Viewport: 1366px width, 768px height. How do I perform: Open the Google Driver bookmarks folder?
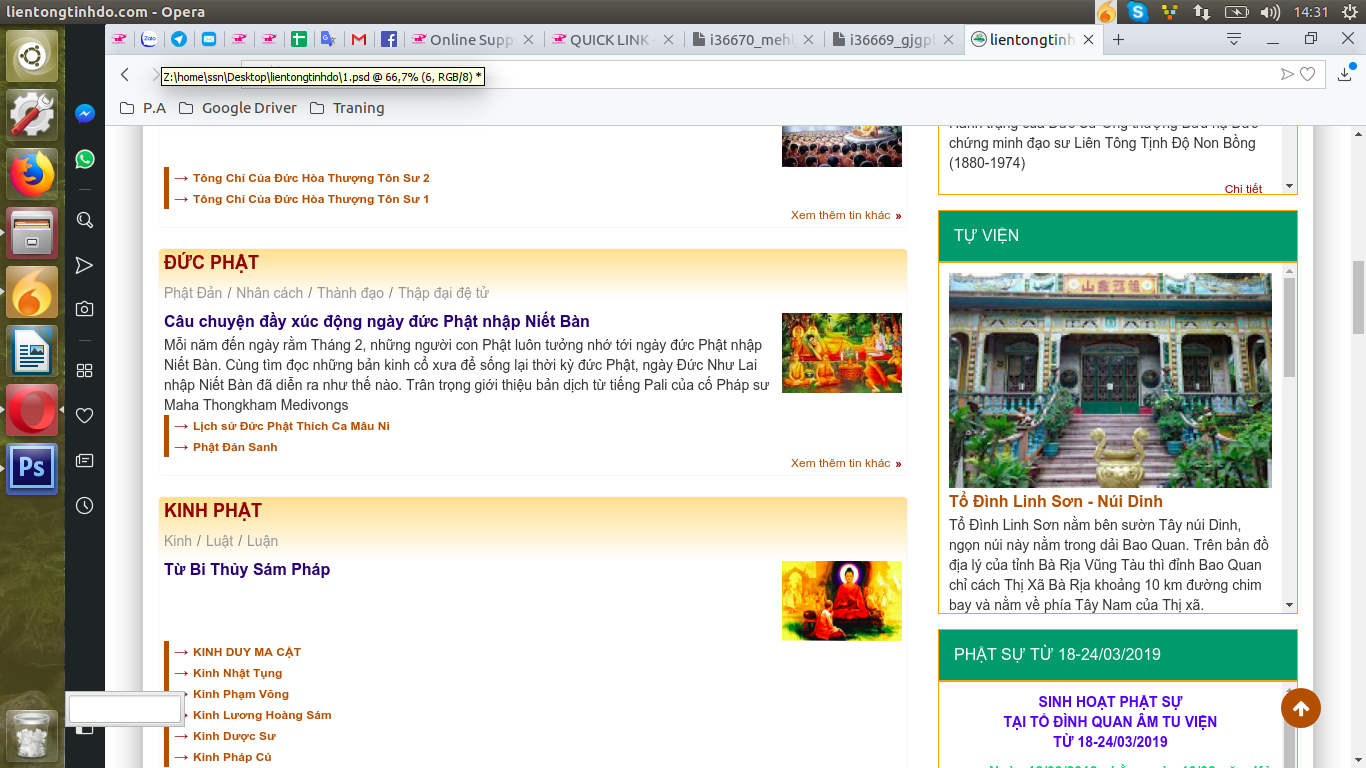tap(238, 108)
